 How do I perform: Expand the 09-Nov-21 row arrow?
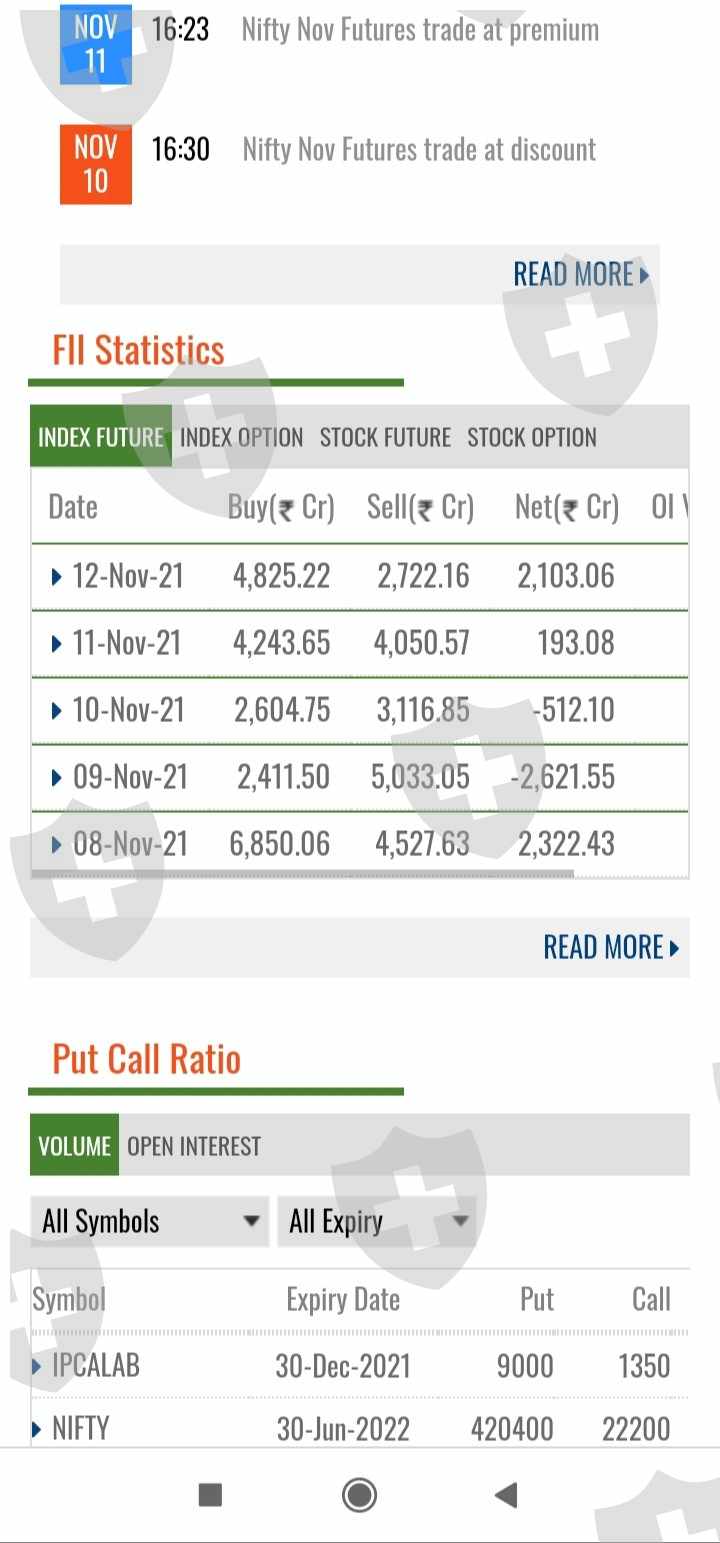[57, 778]
